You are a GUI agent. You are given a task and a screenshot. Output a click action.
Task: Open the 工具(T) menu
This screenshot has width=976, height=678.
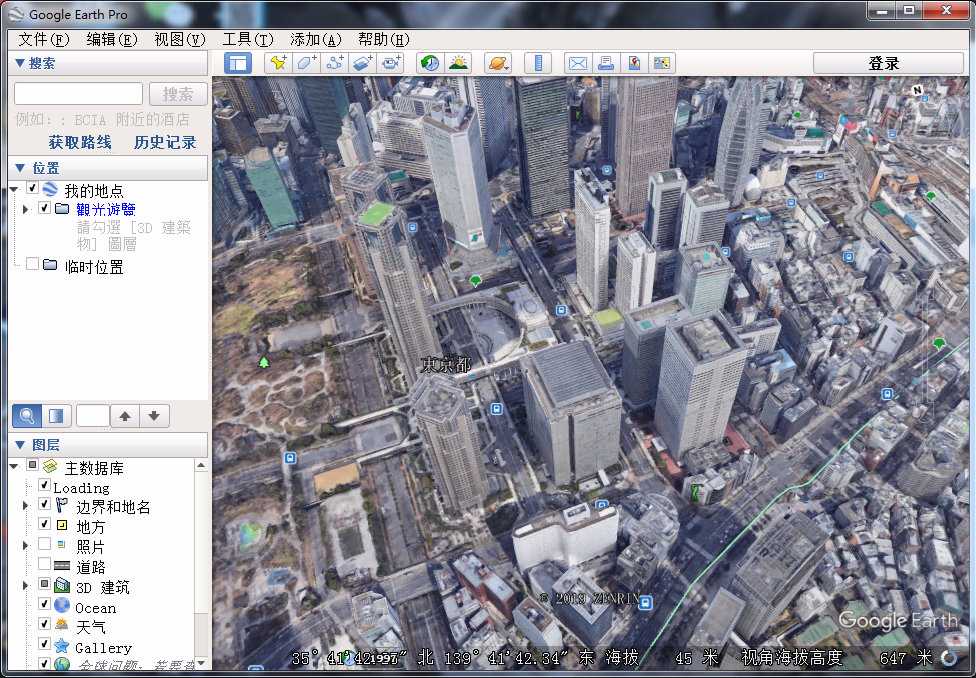[248, 40]
